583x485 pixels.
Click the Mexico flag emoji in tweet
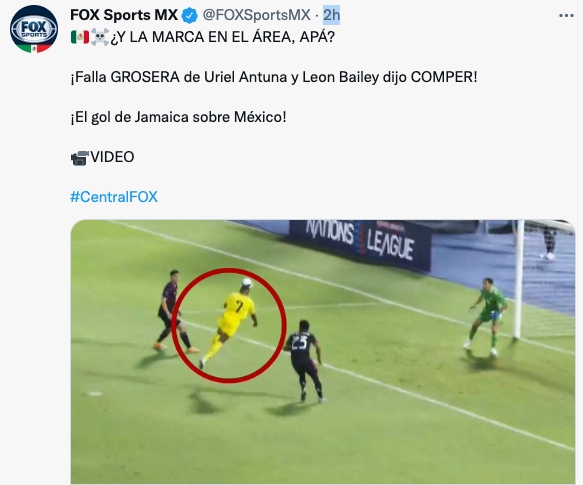(80, 37)
